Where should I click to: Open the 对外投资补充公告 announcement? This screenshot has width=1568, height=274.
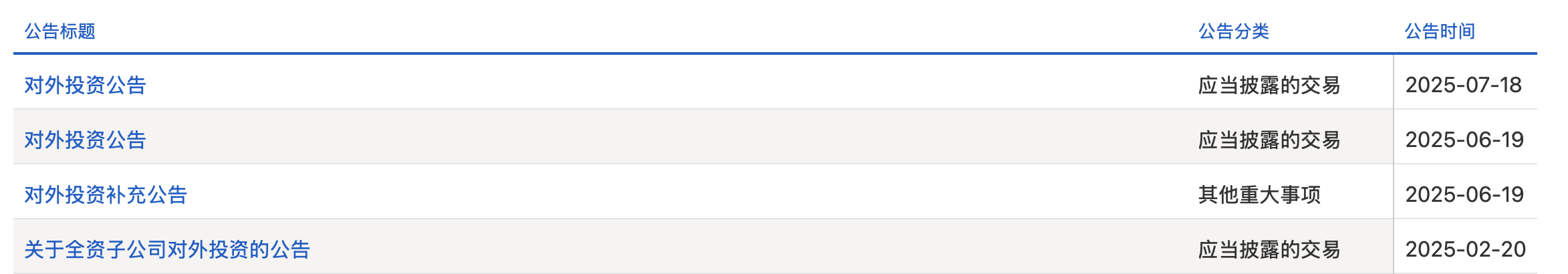point(106,194)
